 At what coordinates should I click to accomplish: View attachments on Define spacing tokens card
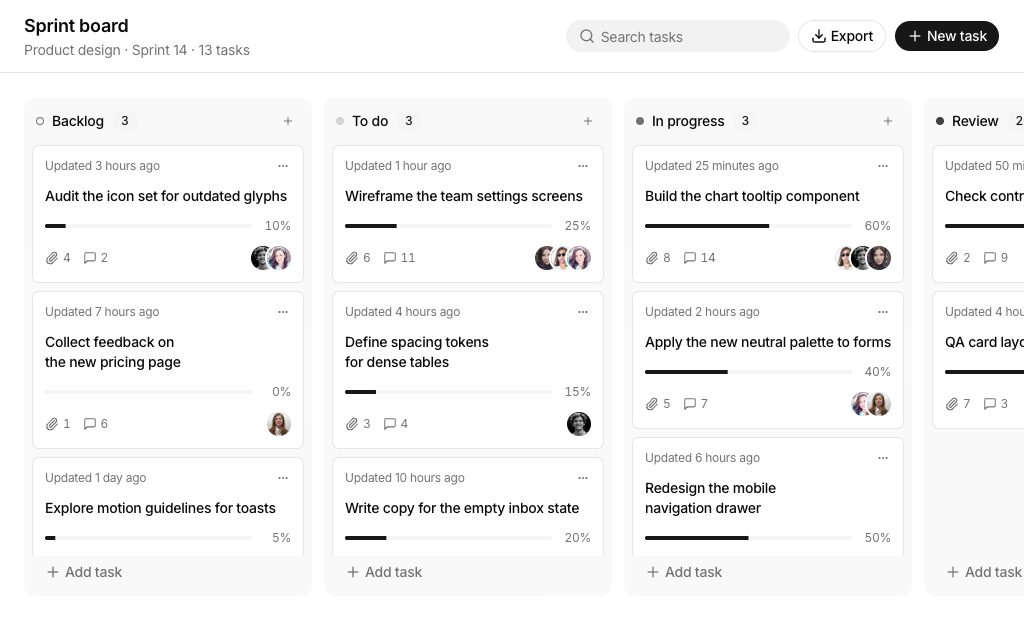[358, 424]
